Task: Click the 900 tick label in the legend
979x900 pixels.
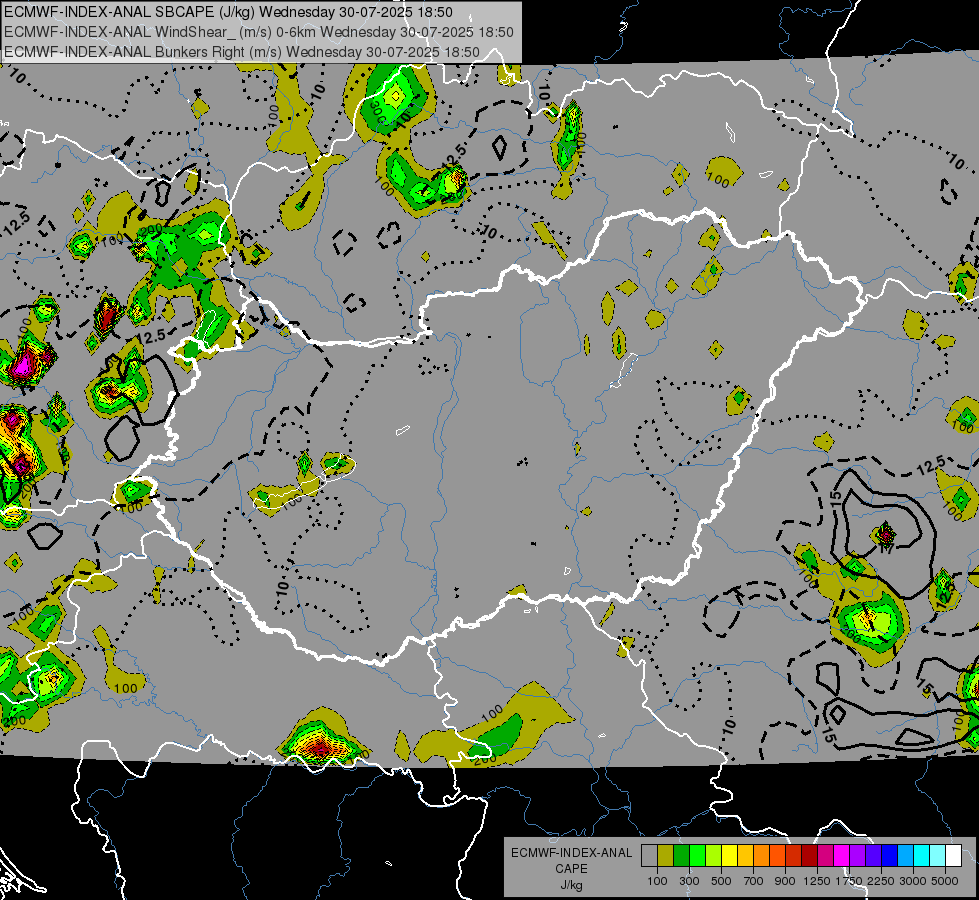Action: (785, 881)
